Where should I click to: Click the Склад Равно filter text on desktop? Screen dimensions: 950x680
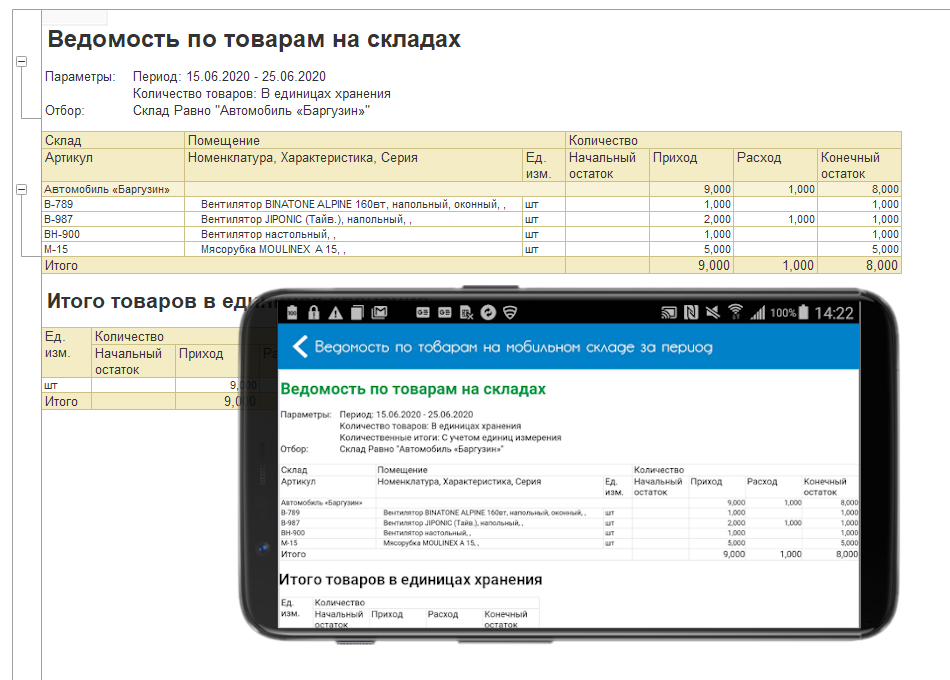pos(251,110)
